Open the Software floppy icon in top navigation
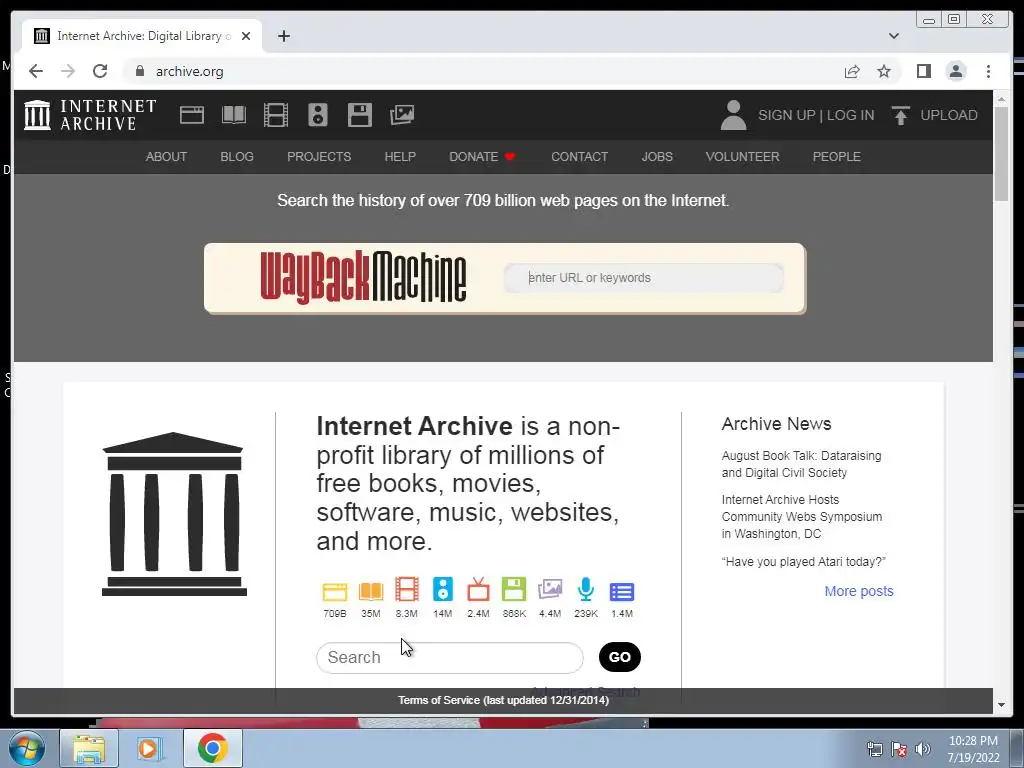 pyautogui.click(x=360, y=115)
